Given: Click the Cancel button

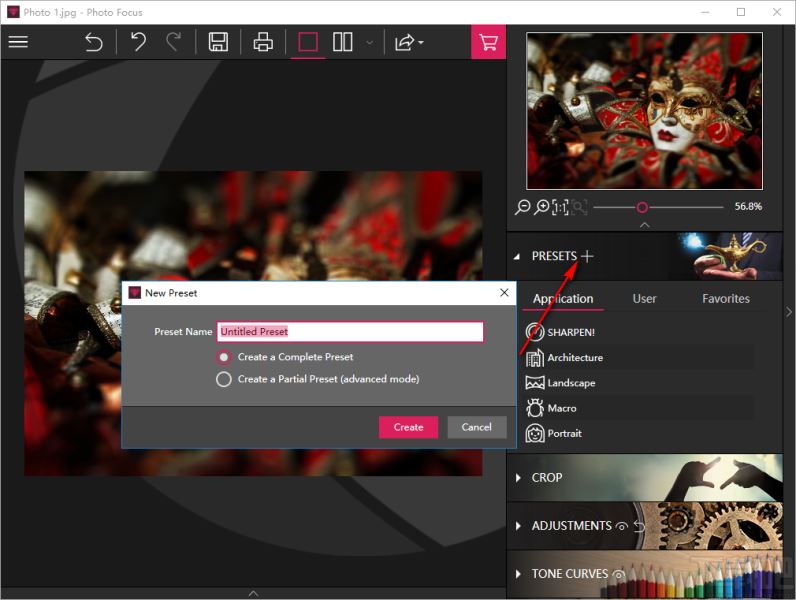Looking at the screenshot, I should point(477,427).
